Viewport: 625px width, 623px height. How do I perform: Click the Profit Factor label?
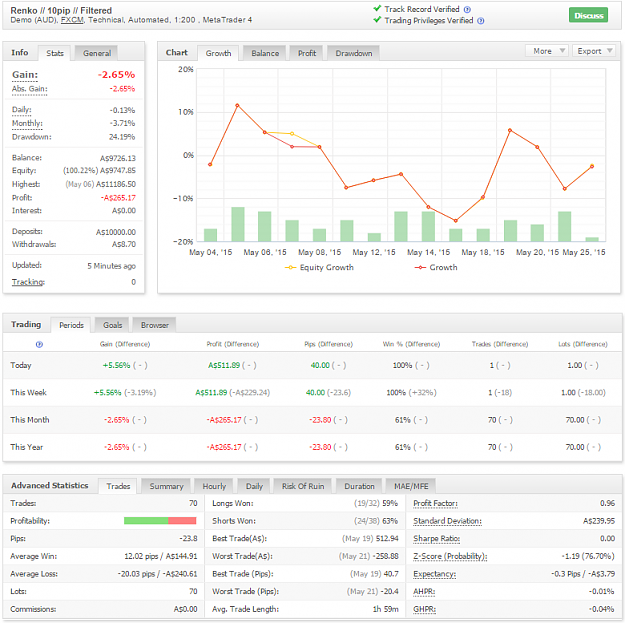point(435,503)
